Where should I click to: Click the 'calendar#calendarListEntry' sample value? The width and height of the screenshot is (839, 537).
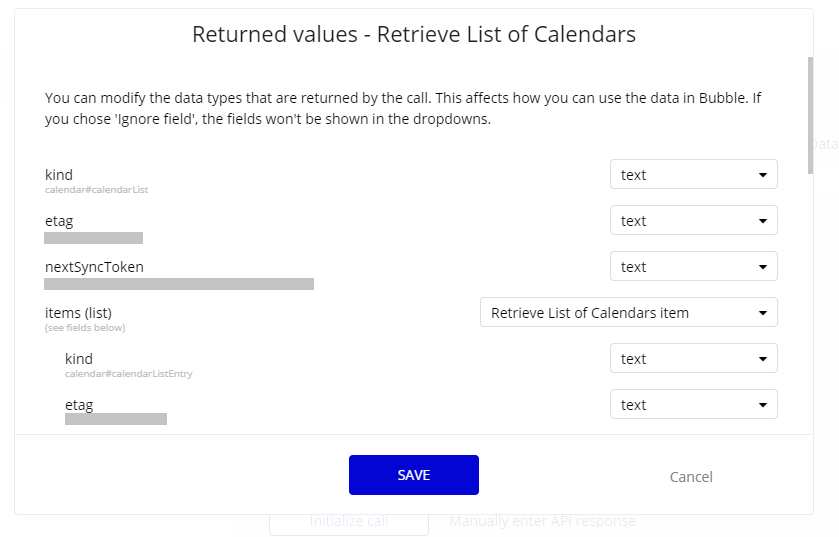click(128, 374)
